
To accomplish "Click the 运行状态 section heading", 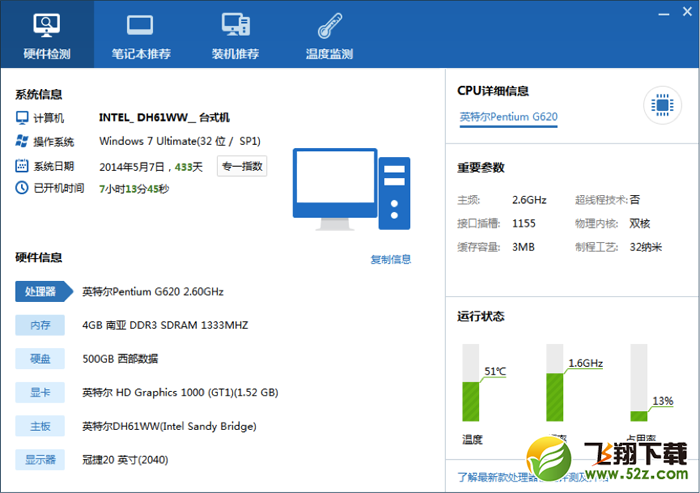I will click(x=480, y=316).
